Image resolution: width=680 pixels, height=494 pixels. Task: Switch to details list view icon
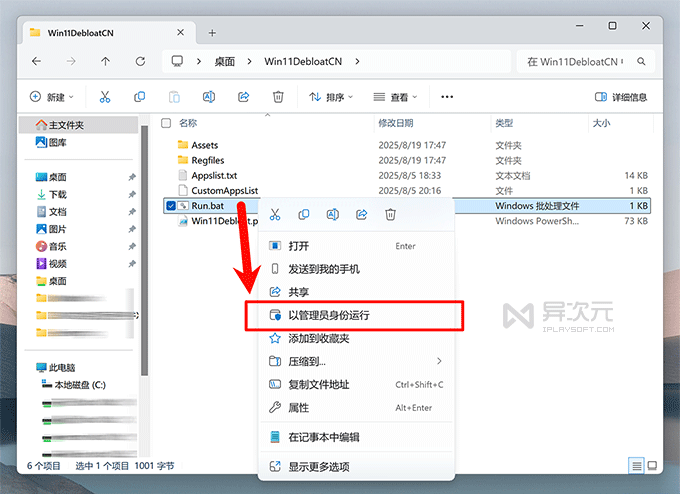pos(636,466)
